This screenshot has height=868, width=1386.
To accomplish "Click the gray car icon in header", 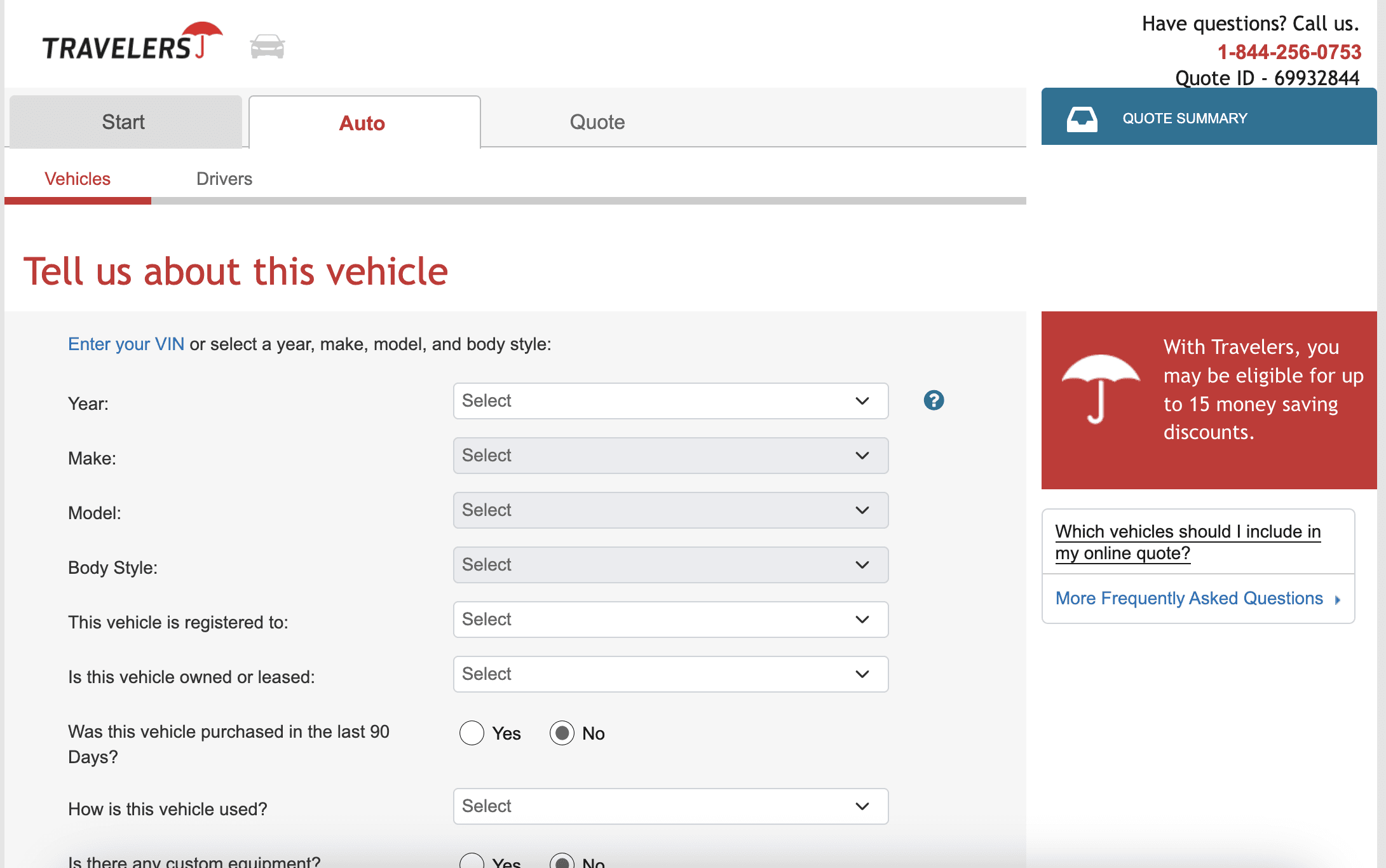I will (x=267, y=47).
